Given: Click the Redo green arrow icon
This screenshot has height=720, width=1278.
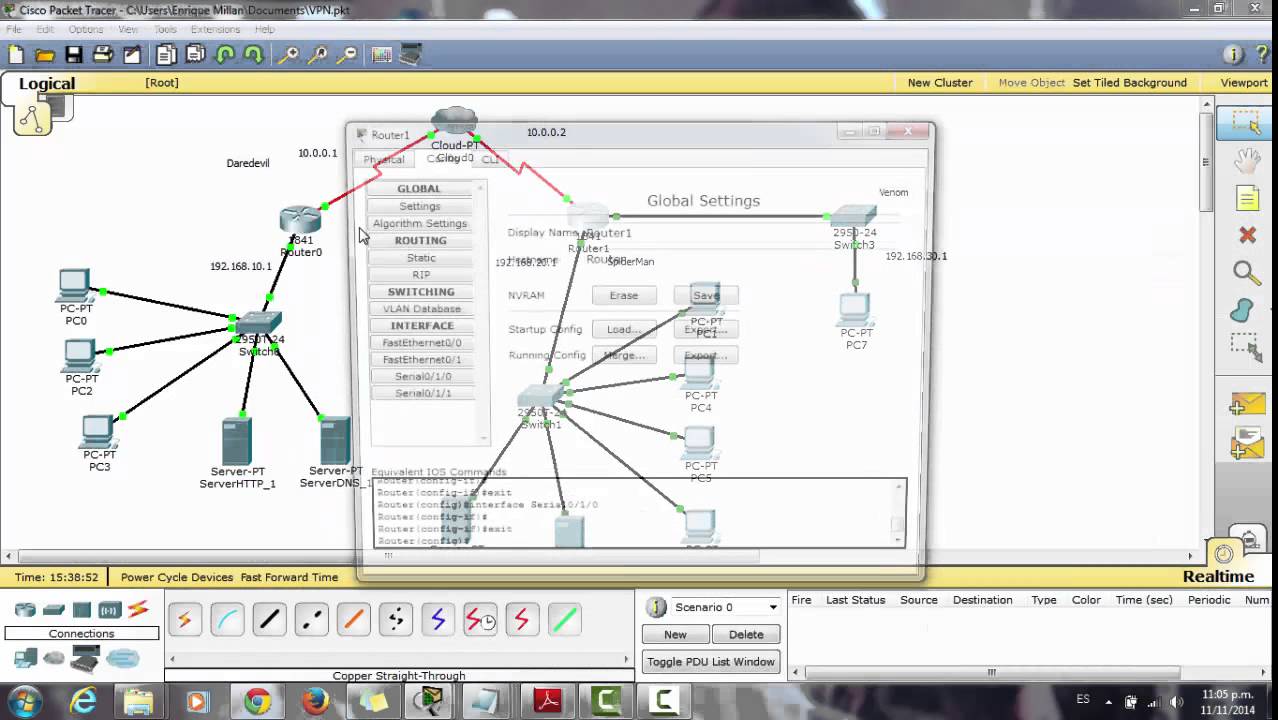Looking at the screenshot, I should tap(254, 55).
